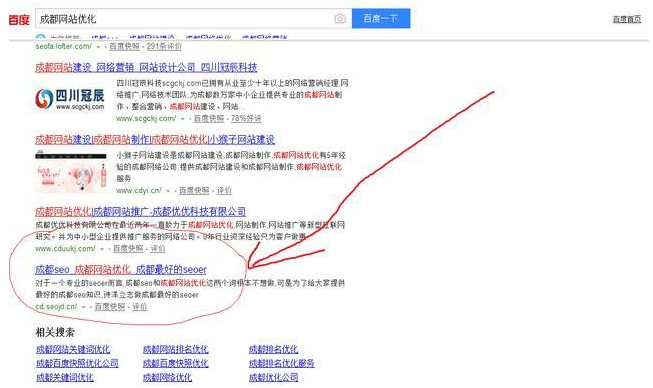Screen dimensions: 653x388
Task: Open 百度快照 for www.cdyi.cn result
Action: [x=194, y=191]
